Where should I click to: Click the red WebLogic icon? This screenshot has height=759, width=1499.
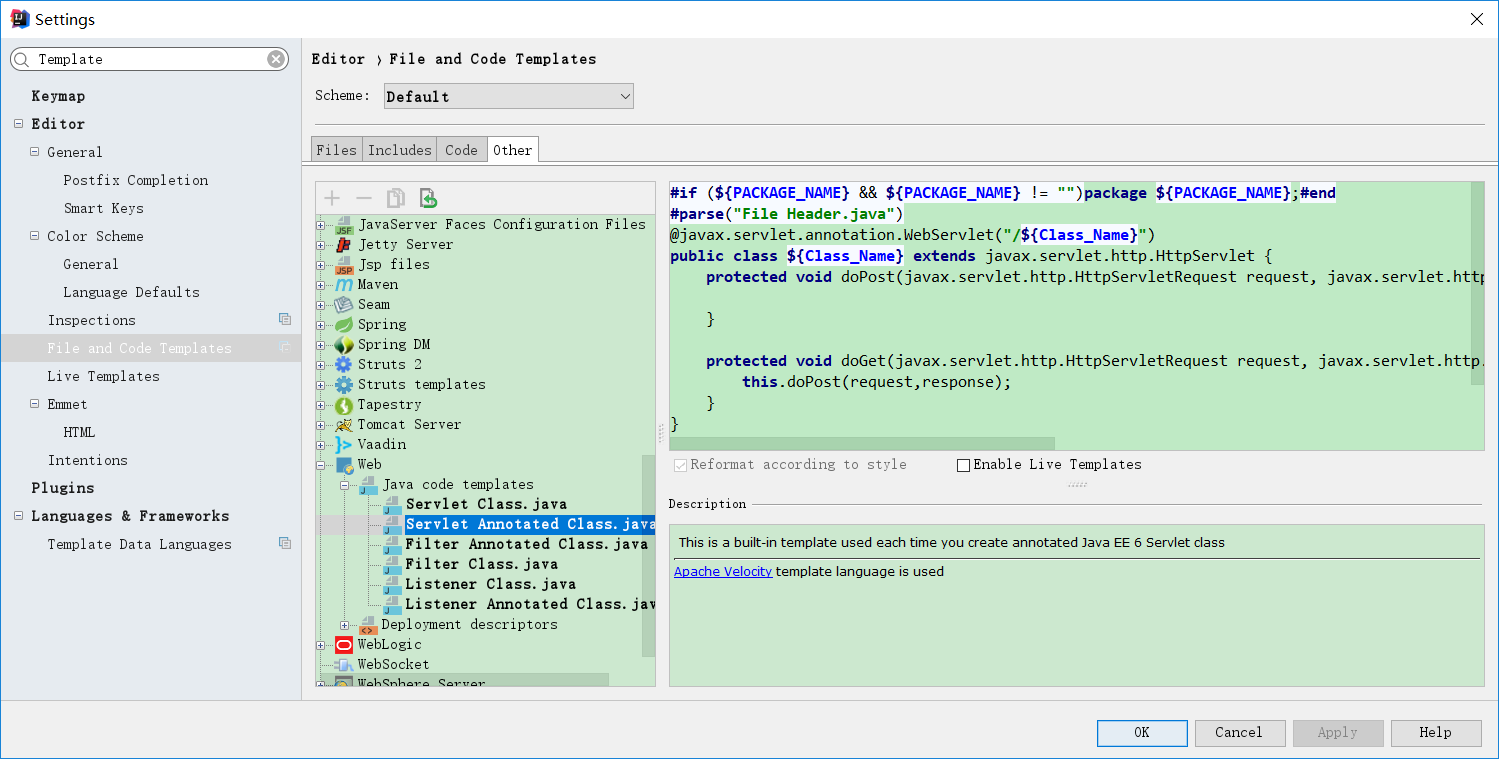(344, 644)
